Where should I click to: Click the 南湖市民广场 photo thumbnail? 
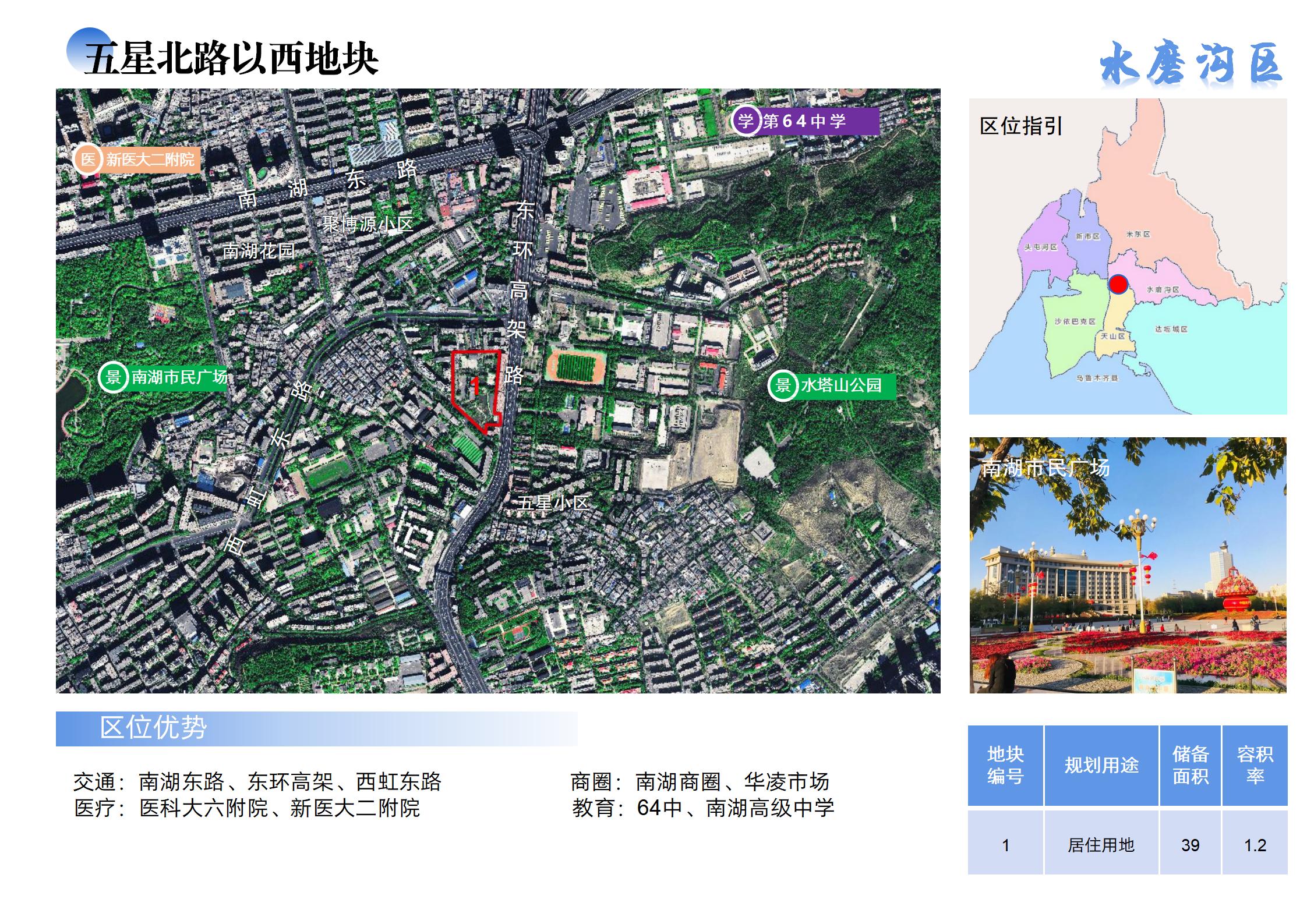coord(1127,565)
